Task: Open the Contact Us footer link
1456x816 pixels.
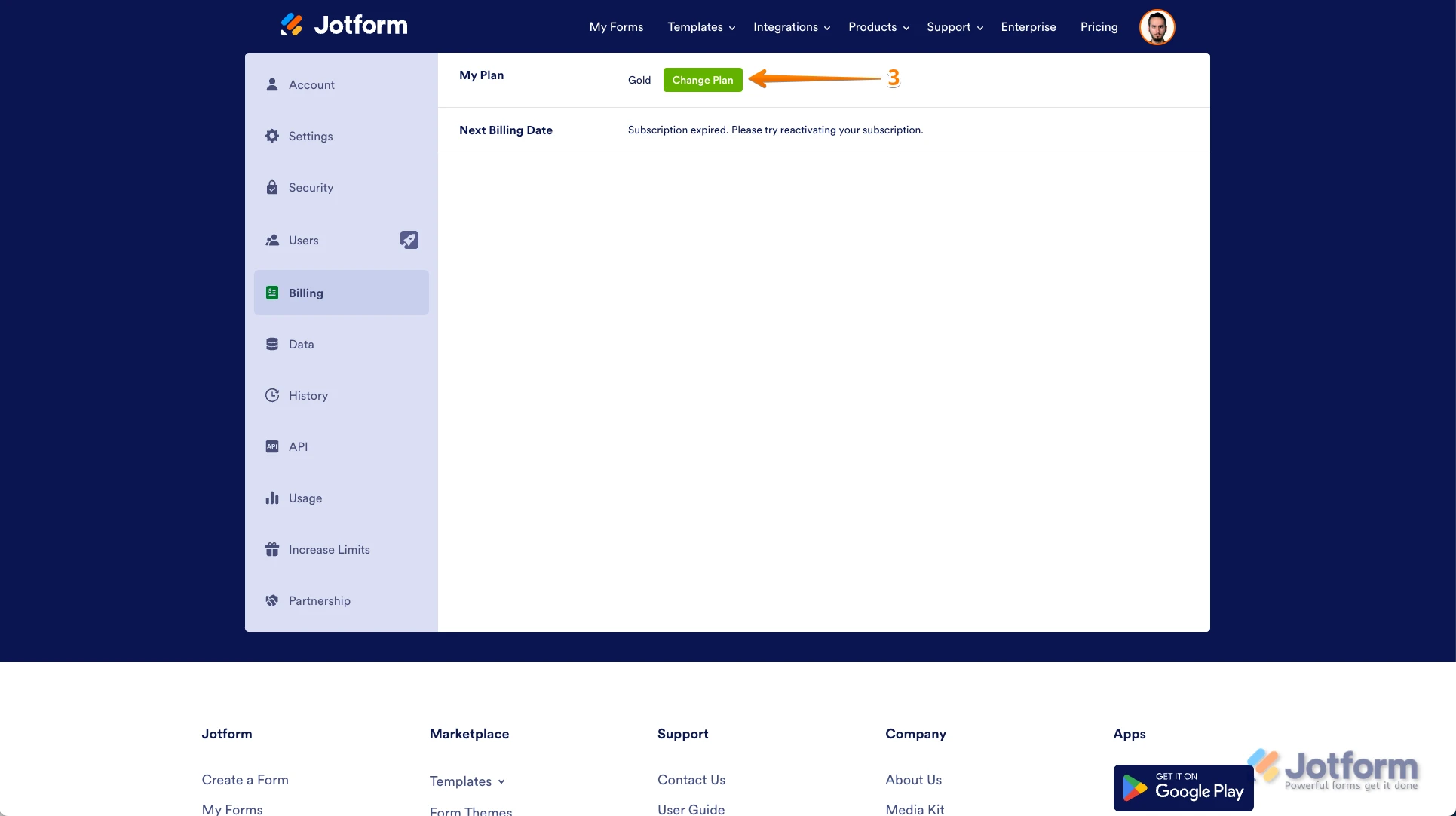Action: [x=691, y=780]
